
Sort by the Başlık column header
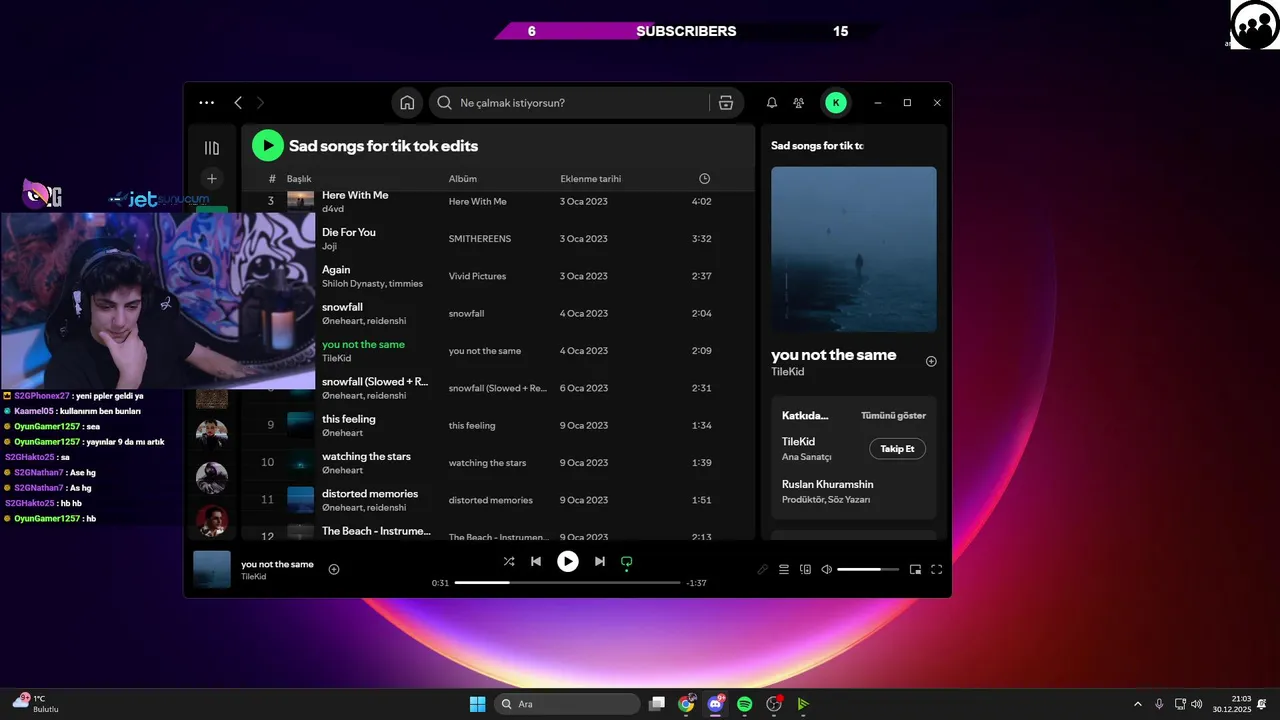(x=299, y=179)
